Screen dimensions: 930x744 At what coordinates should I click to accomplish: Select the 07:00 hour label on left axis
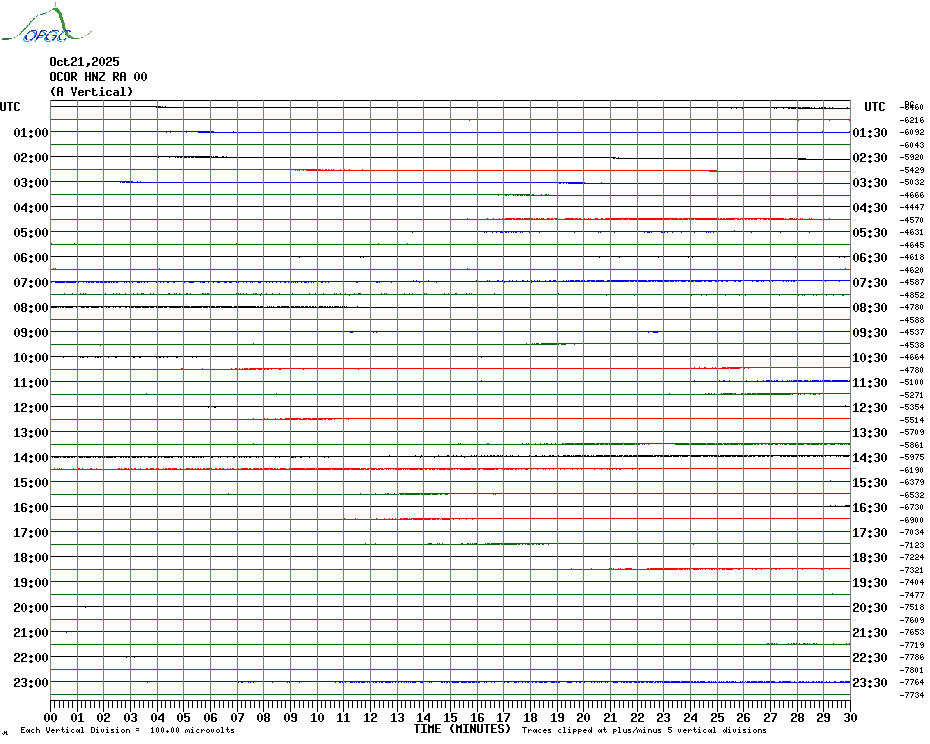tap(31, 283)
